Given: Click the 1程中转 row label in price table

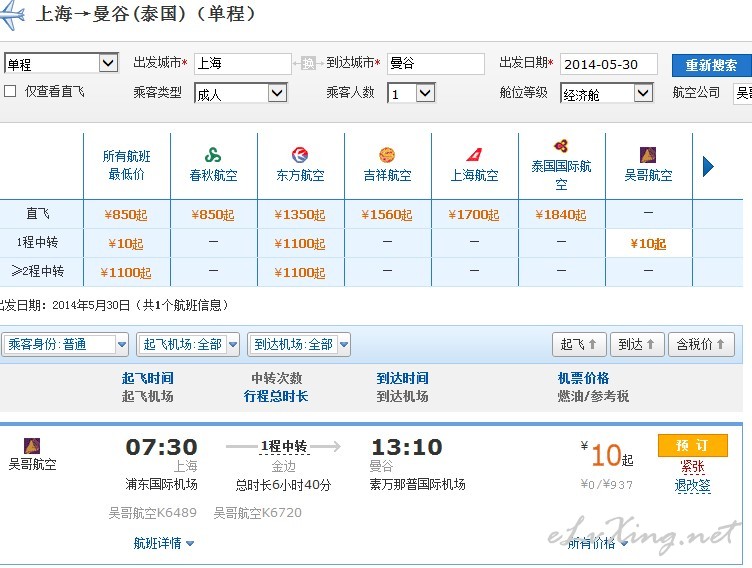Looking at the screenshot, I should (x=37, y=242).
